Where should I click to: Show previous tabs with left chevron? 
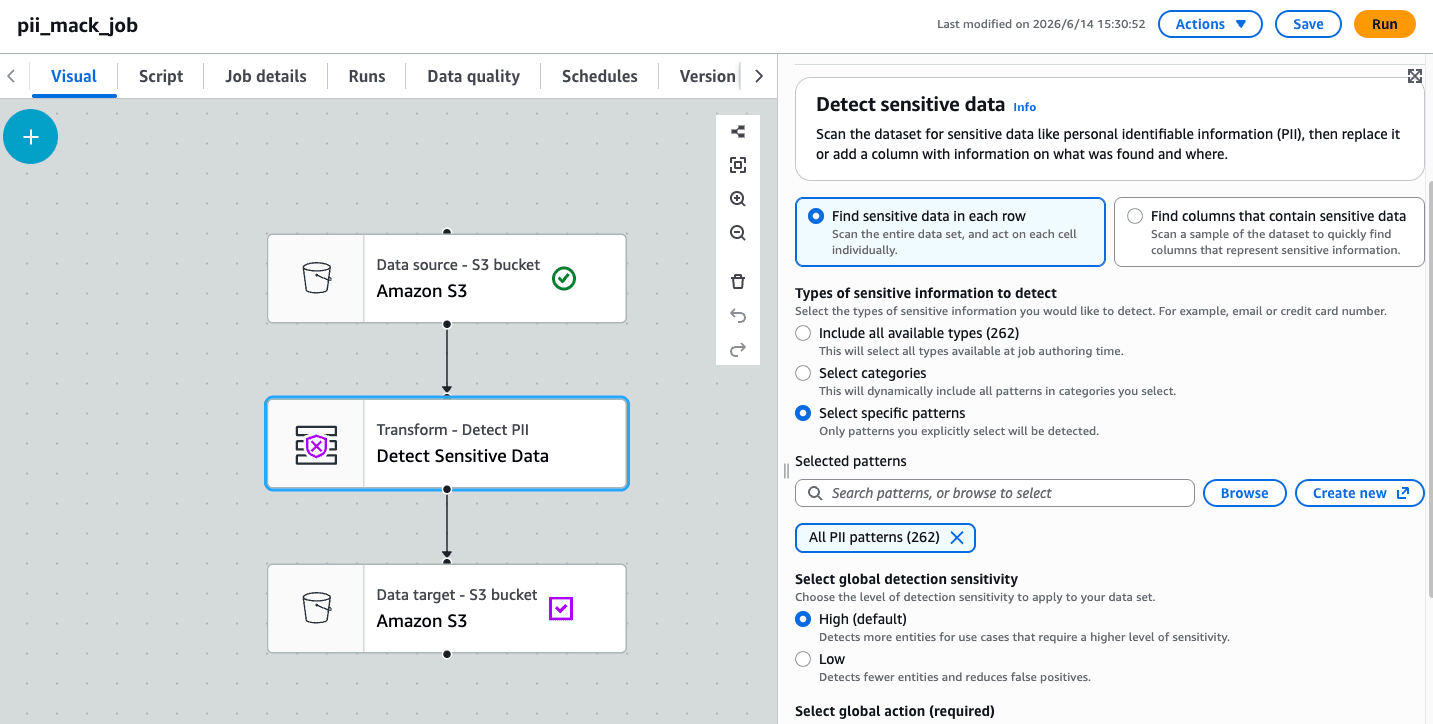tap(11, 76)
